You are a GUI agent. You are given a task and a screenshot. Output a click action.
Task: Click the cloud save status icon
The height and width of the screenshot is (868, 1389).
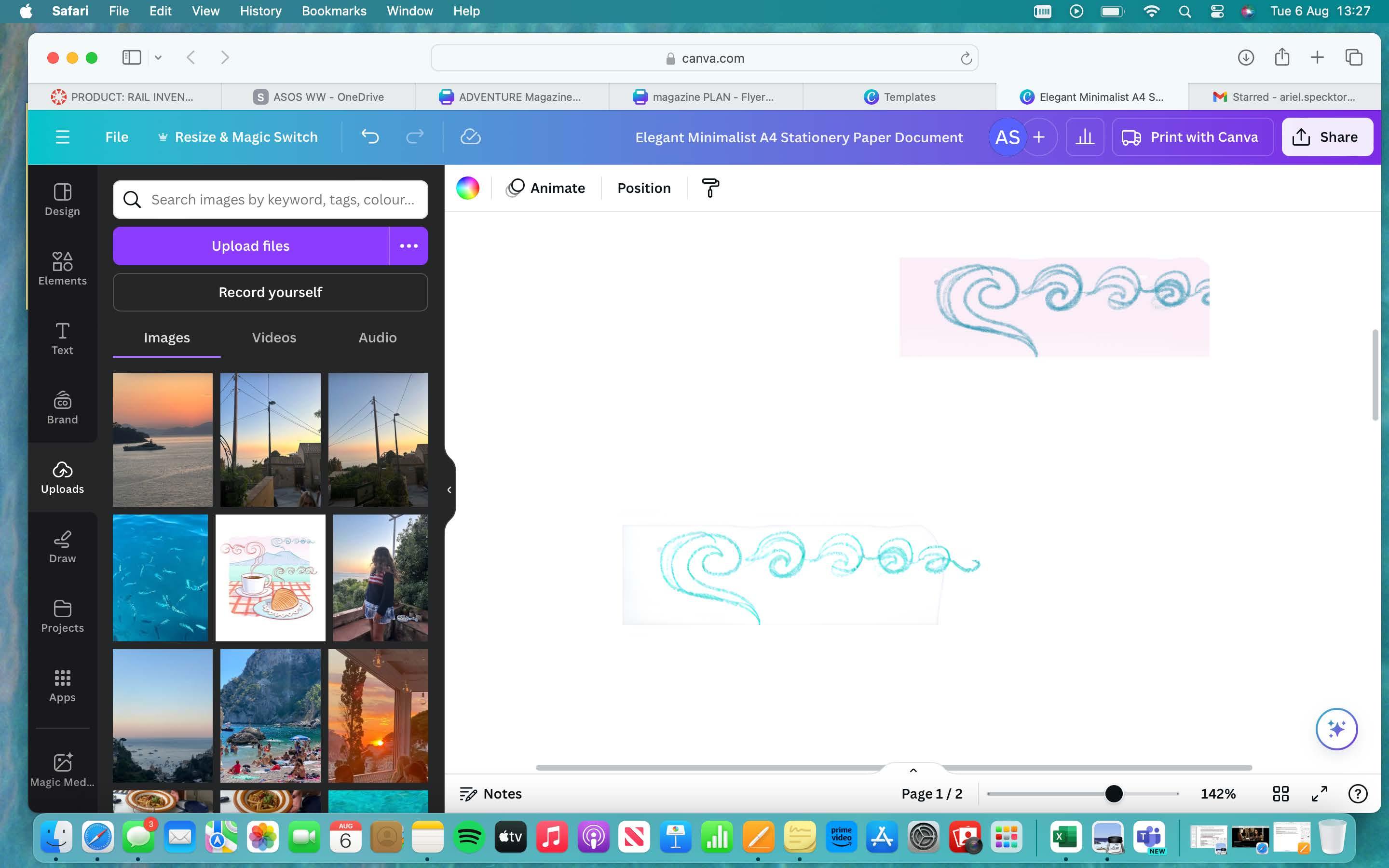470,136
